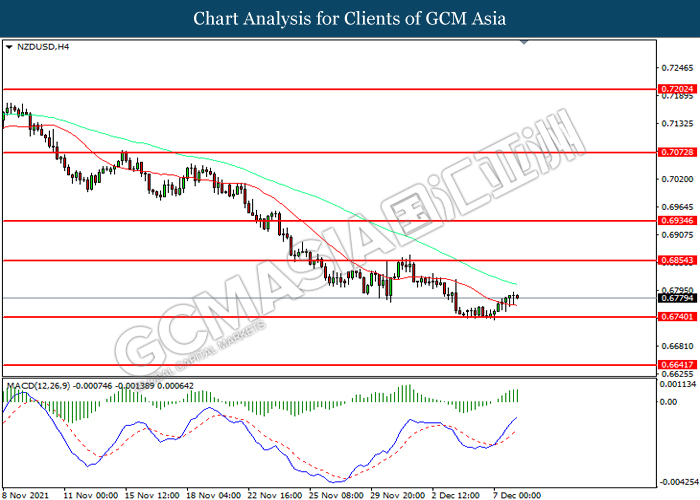Click the 11 Nov 00:00 time label
The image size is (700, 500).
tap(91, 495)
